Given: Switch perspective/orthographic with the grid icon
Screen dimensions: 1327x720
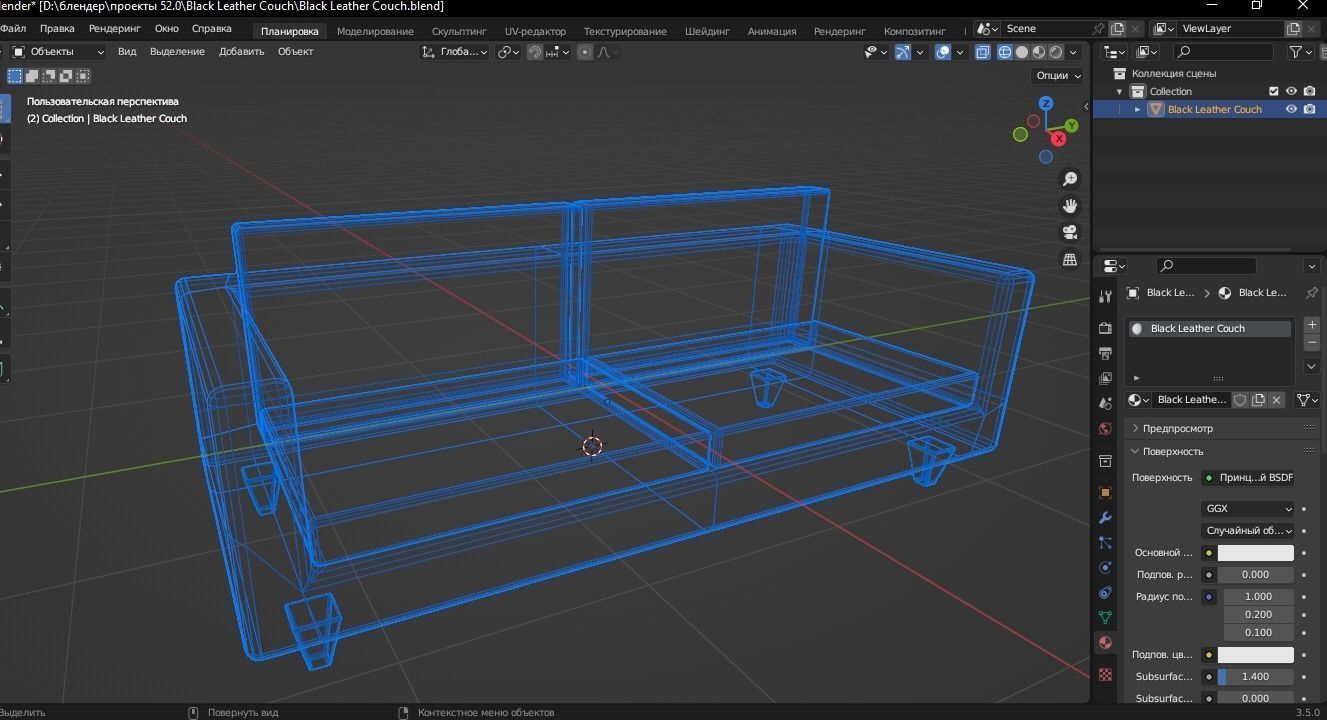Looking at the screenshot, I should tap(1070, 259).
